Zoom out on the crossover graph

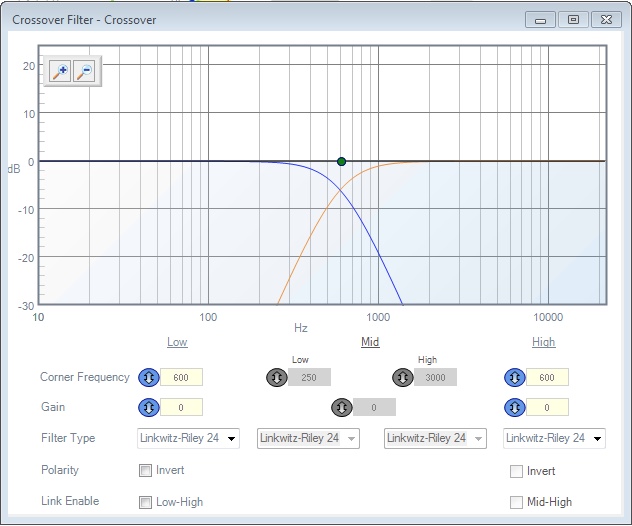84,71
